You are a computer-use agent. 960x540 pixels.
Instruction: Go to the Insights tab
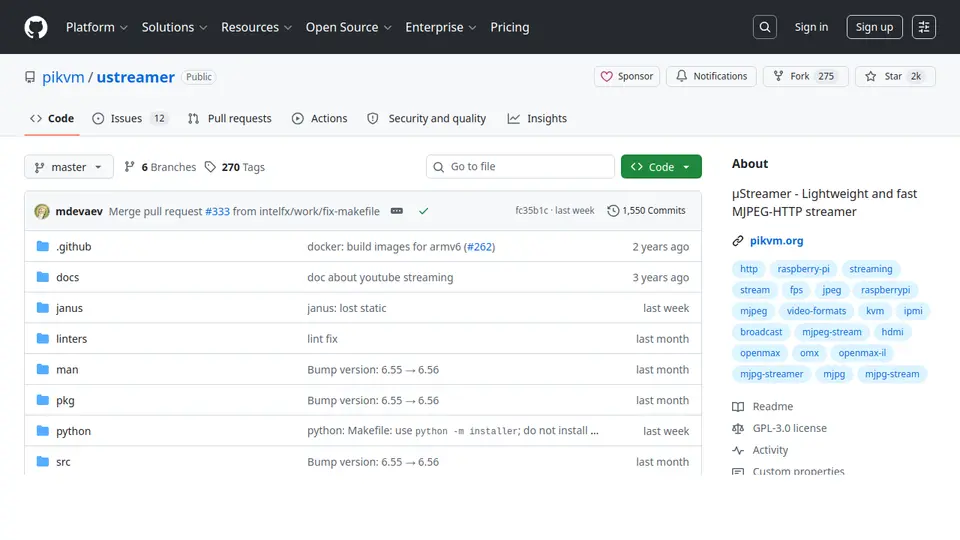pyautogui.click(x=537, y=119)
